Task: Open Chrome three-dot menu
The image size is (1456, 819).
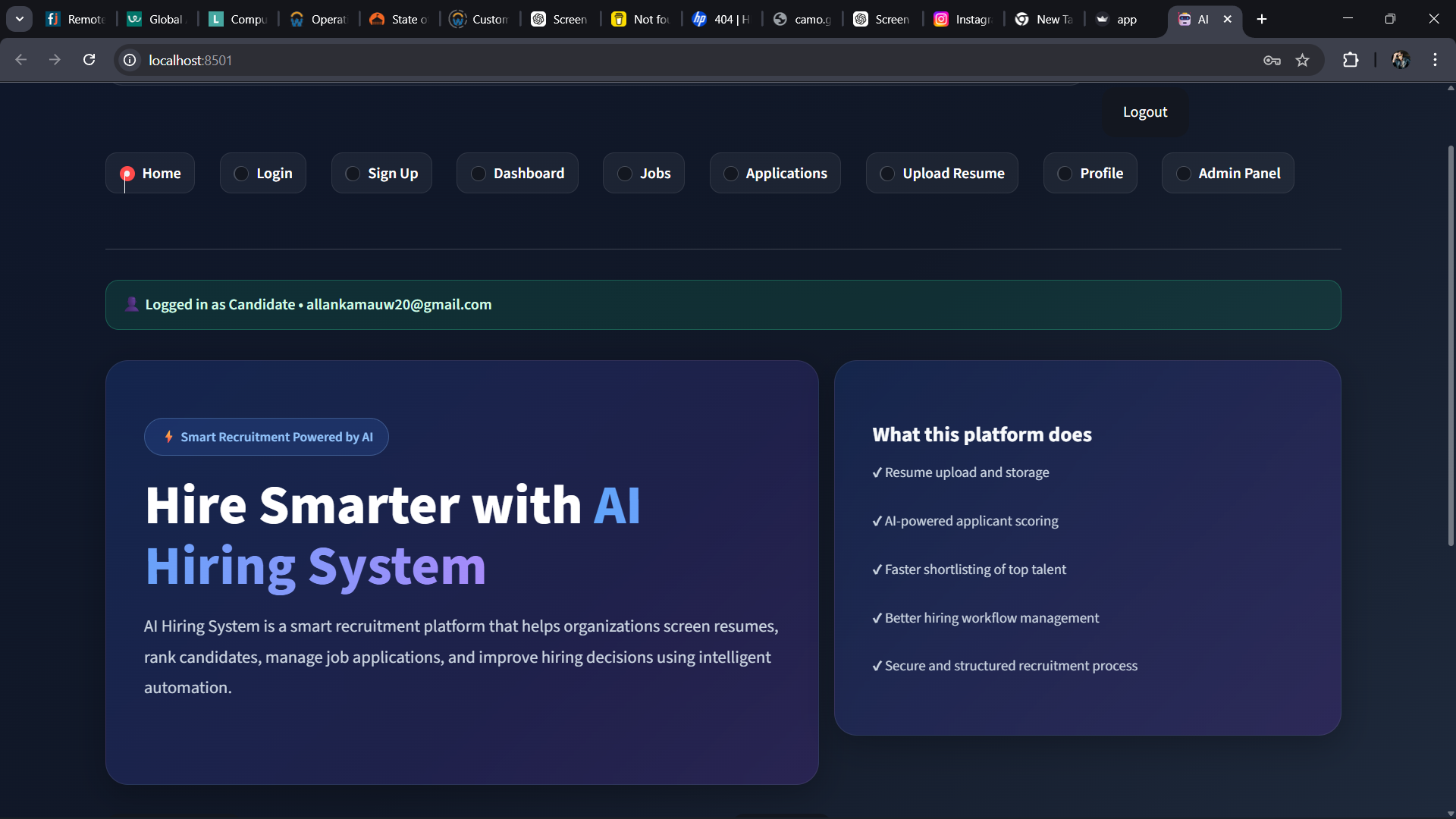Action: coord(1435,60)
